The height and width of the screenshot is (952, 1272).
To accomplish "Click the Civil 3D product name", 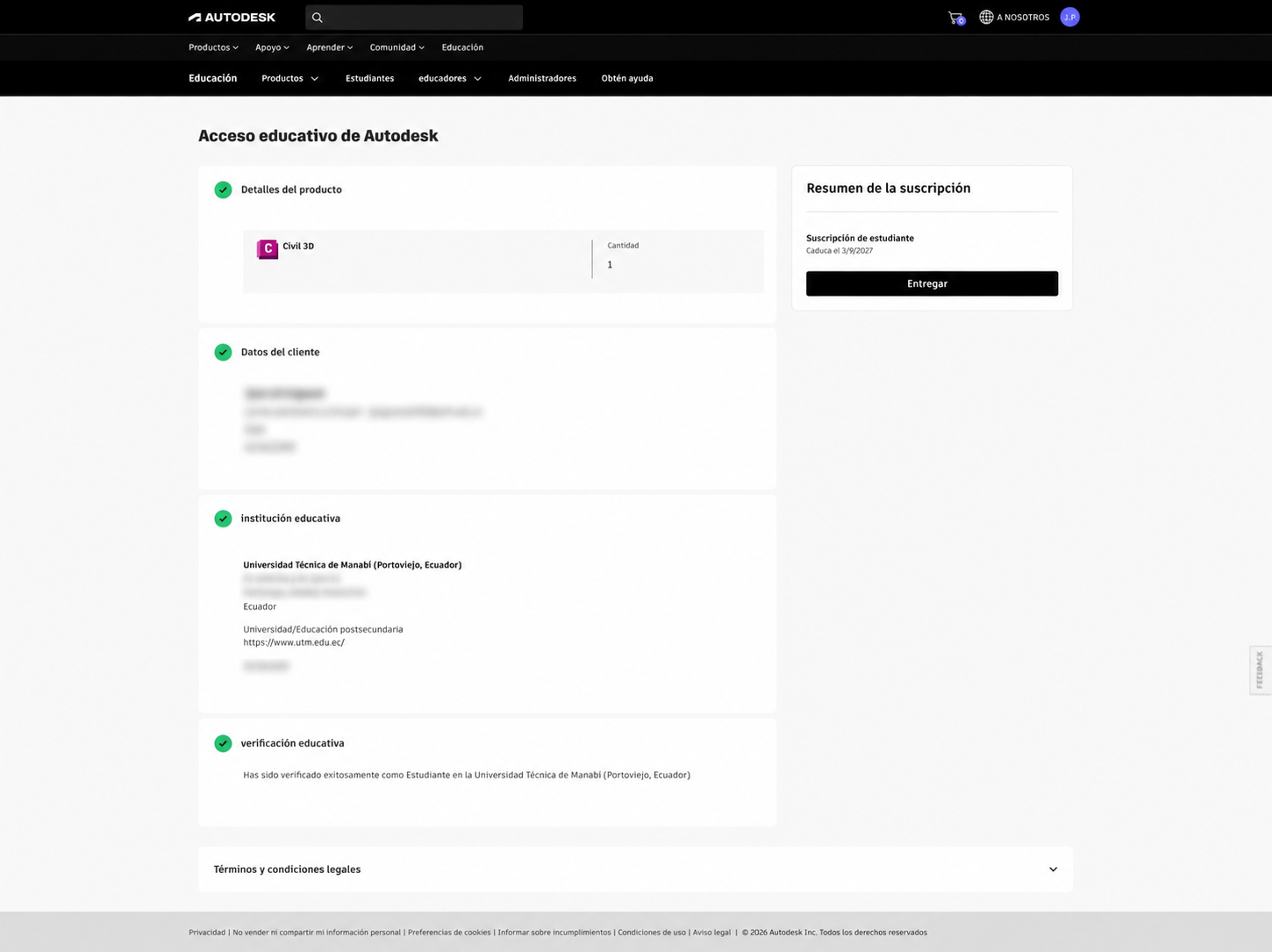I will (298, 247).
